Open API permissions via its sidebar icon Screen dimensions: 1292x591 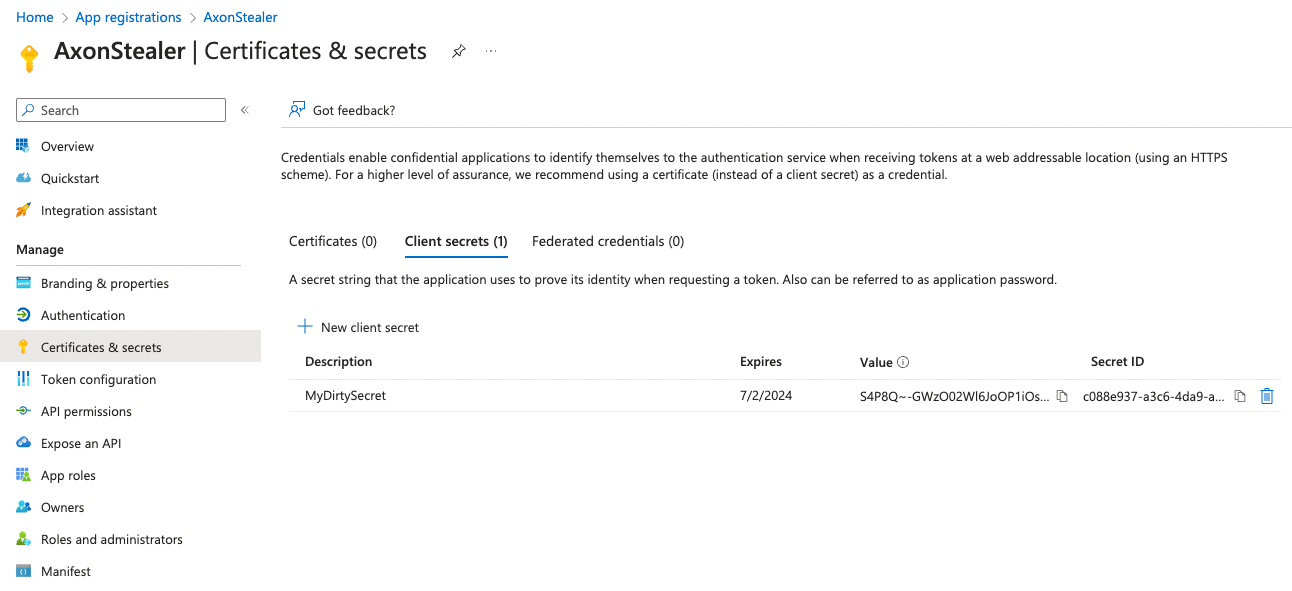coord(22,411)
